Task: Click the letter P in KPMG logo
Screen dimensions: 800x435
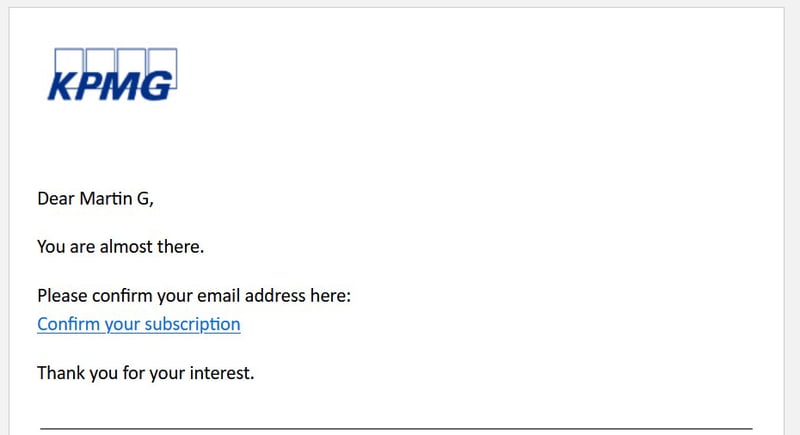Action: pos(90,86)
